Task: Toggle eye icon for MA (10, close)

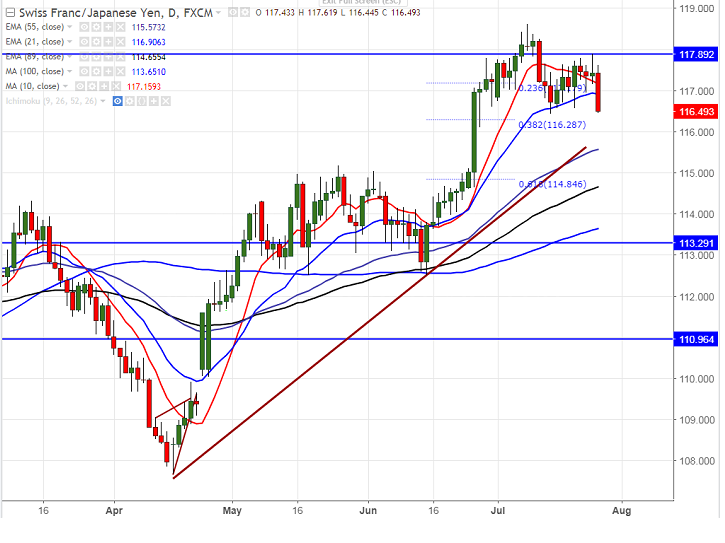Action: (x=80, y=86)
